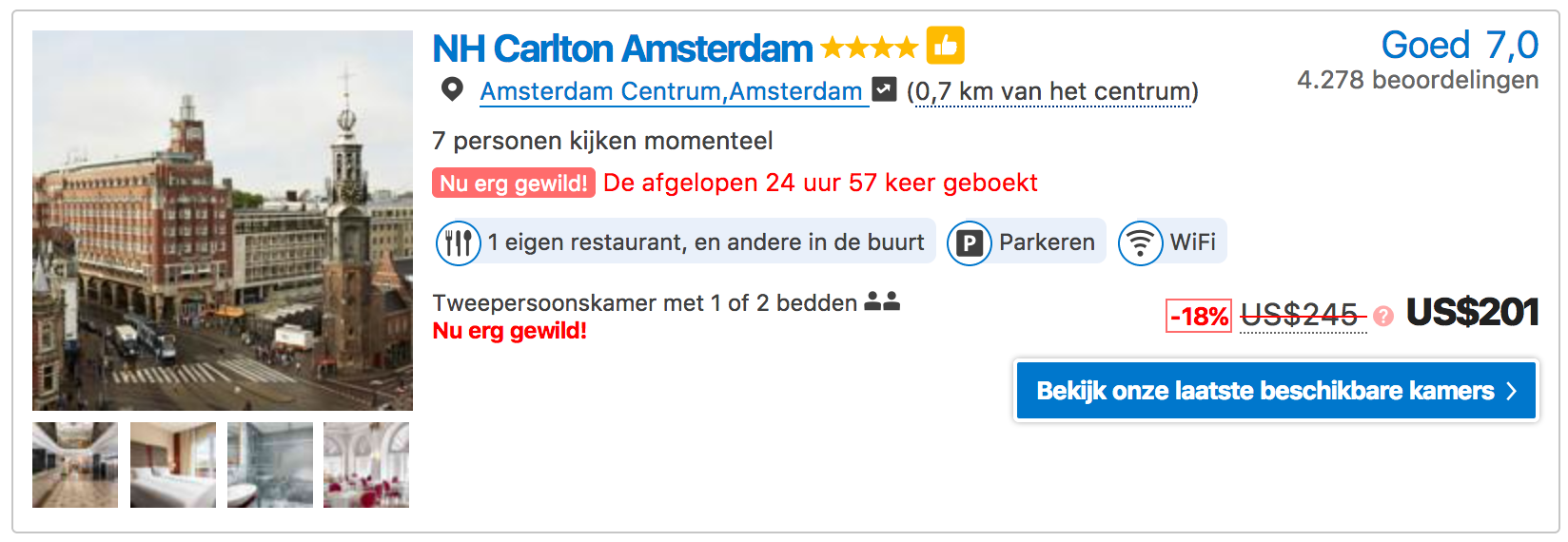Click the chevron arrow on the blue button
Viewport: 1568px width, 542px height.
point(1512,391)
